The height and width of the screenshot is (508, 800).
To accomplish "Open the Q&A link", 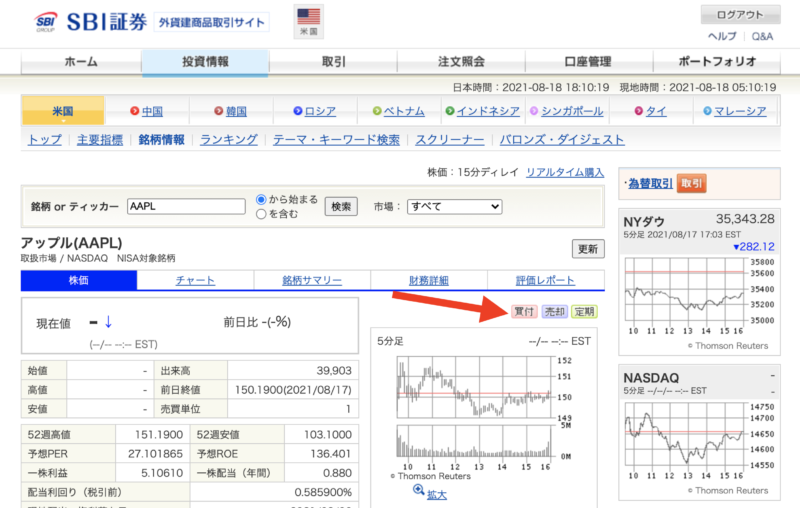I will point(762,36).
